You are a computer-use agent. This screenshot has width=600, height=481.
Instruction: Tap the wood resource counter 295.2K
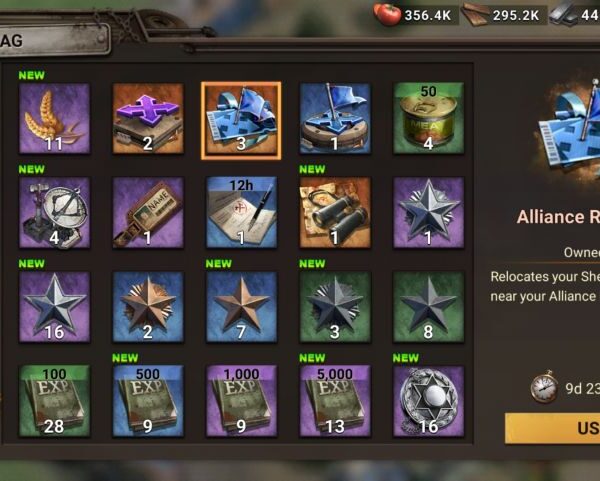[503, 15]
